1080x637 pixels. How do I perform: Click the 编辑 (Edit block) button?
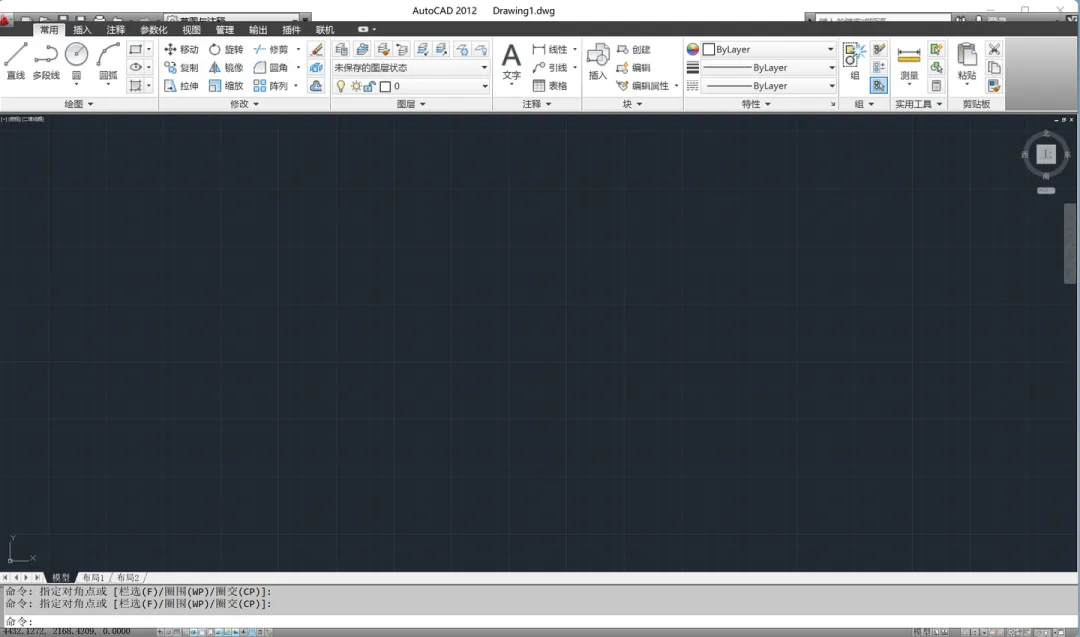pyautogui.click(x=634, y=67)
